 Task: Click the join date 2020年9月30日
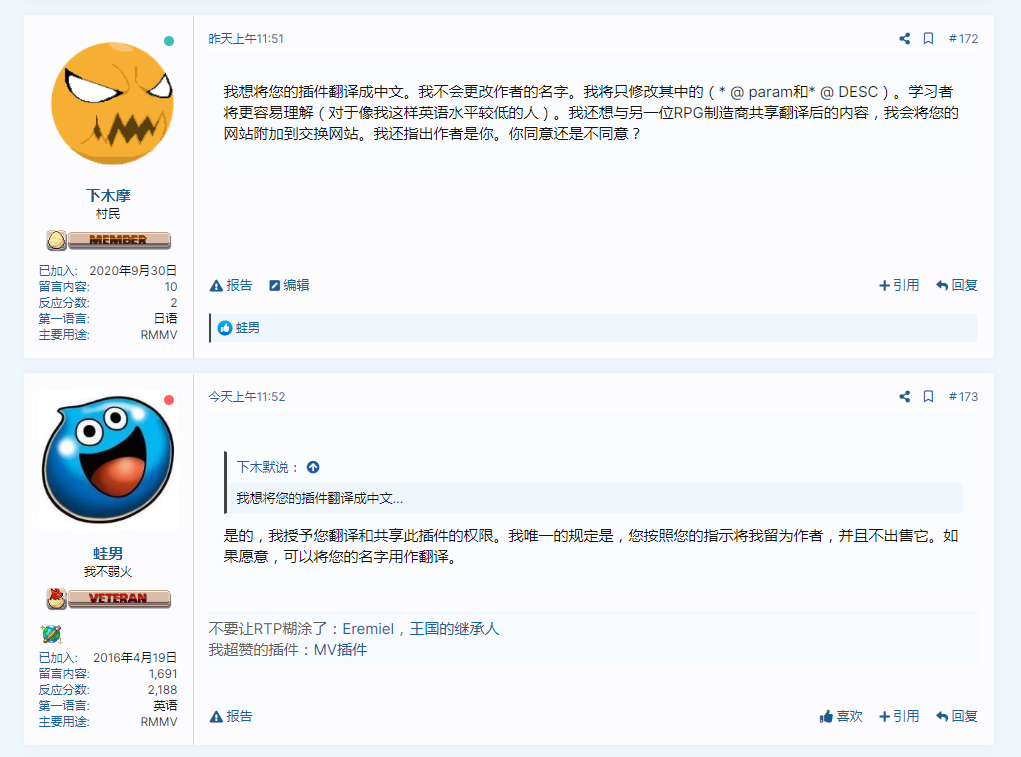point(133,271)
